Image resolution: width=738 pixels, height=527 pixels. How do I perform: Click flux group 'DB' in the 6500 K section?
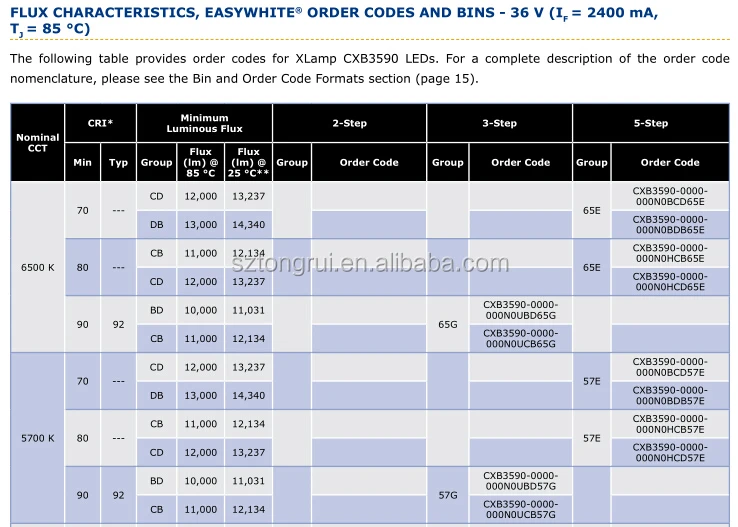(x=156, y=224)
